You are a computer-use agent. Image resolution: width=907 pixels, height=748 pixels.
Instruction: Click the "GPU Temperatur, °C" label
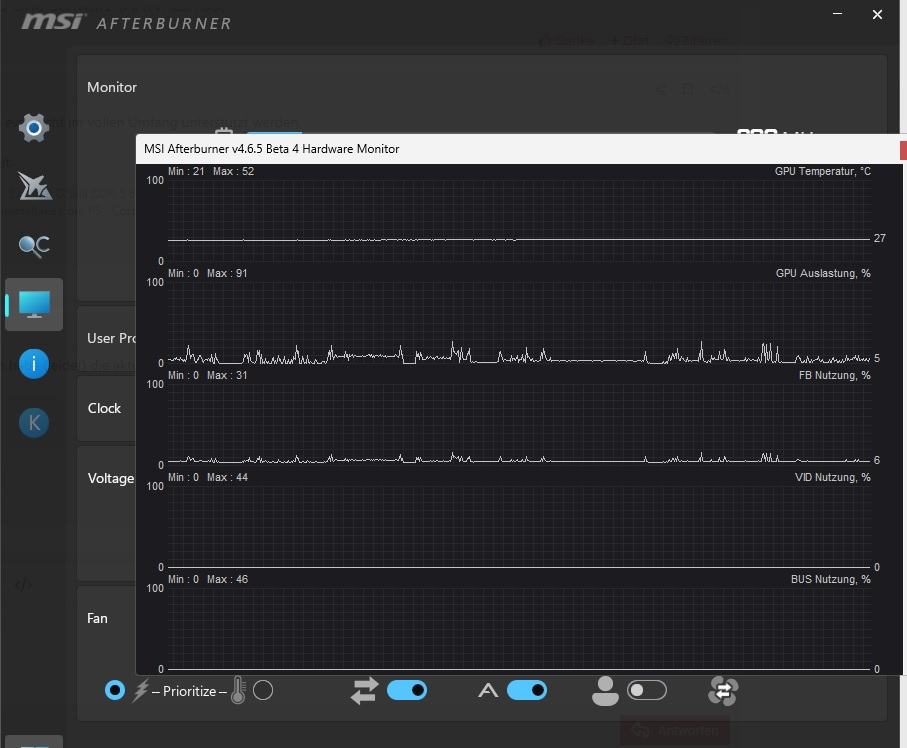coord(823,171)
